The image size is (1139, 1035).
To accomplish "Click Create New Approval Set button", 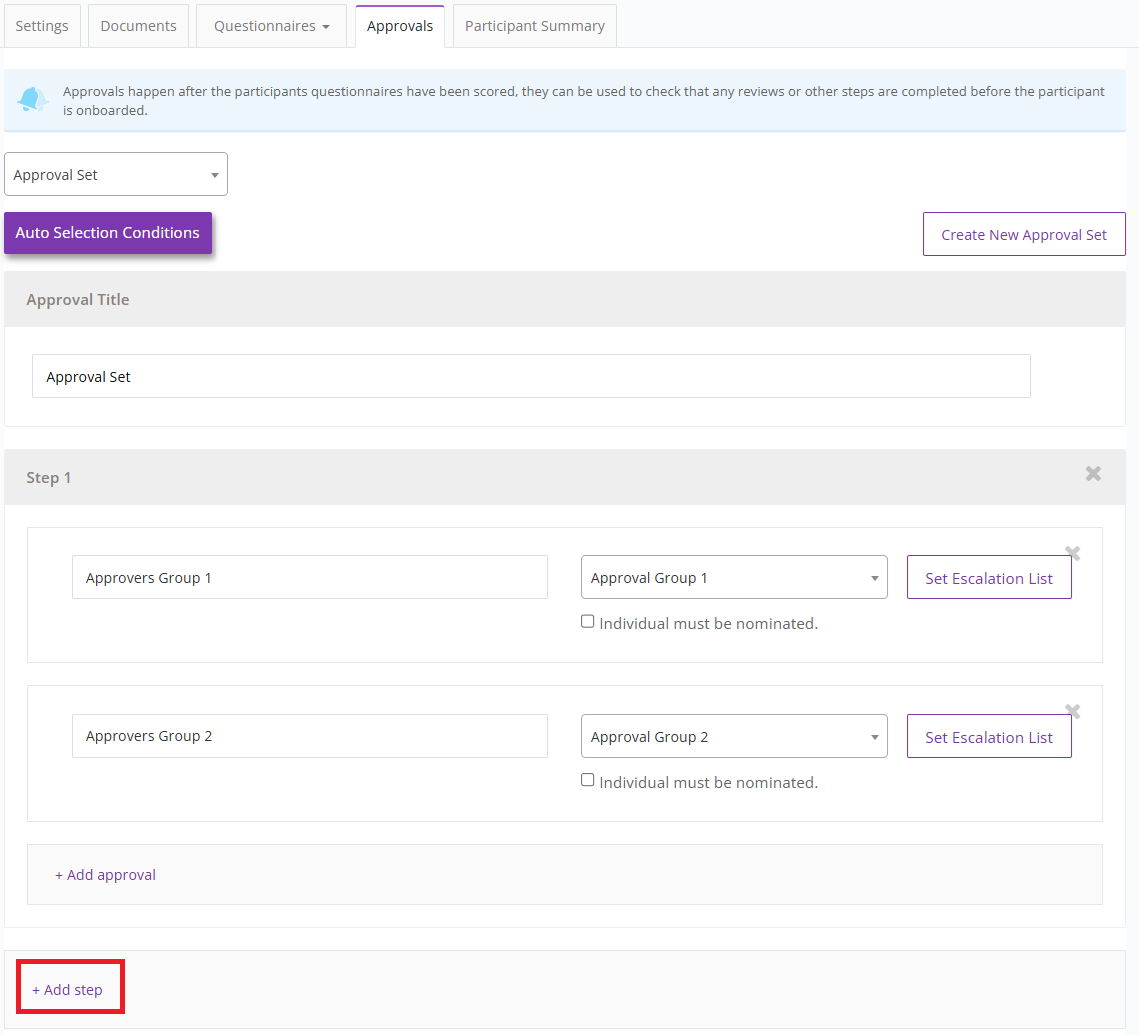I will click(x=1024, y=235).
